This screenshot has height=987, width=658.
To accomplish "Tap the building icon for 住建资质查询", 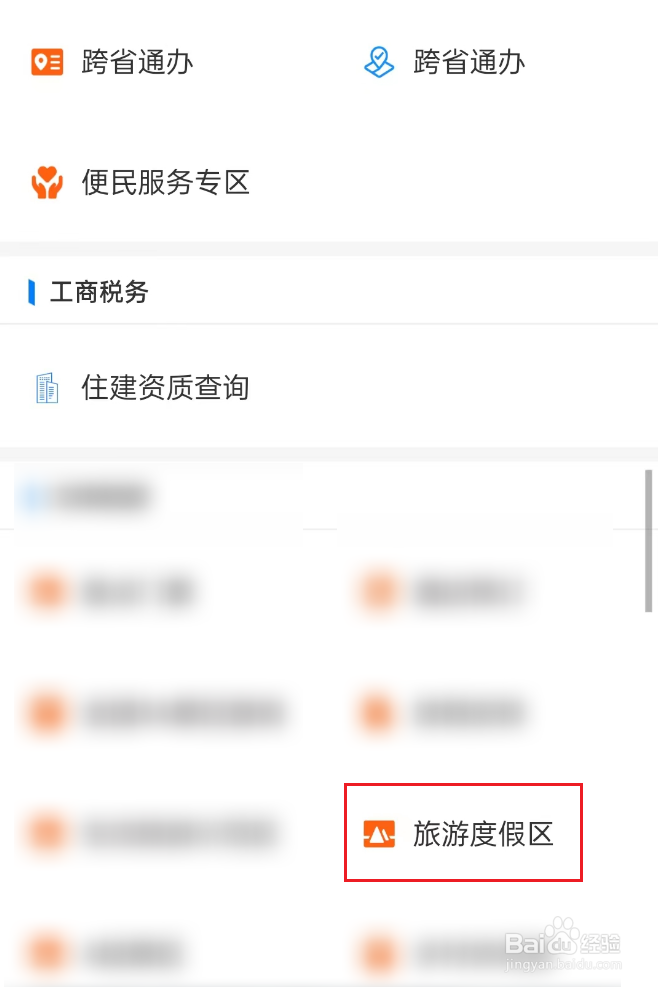I will [x=47, y=388].
